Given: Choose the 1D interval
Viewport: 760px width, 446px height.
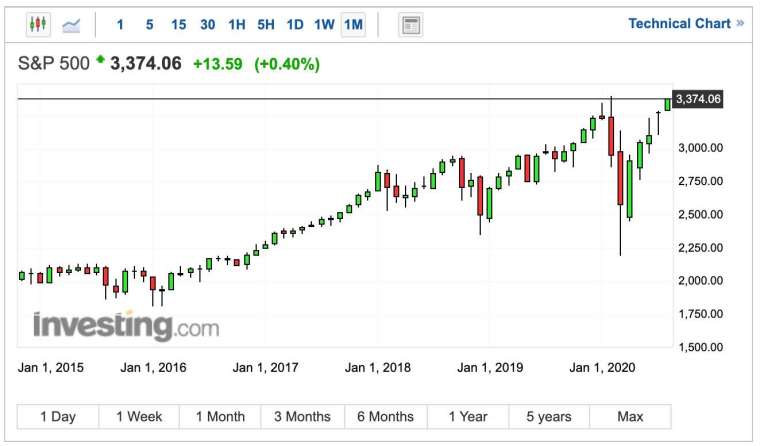Looking at the screenshot, I should 295,25.
